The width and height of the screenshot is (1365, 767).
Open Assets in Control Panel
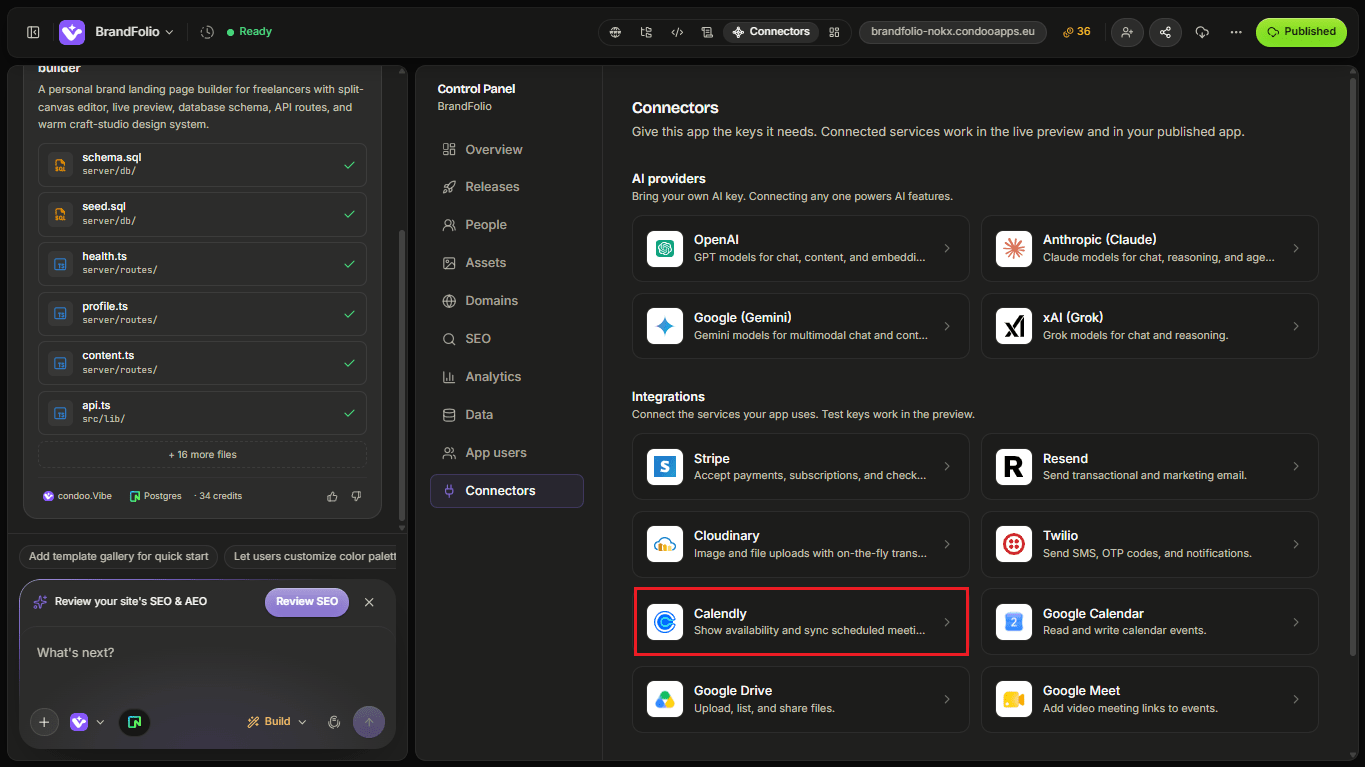(507, 263)
